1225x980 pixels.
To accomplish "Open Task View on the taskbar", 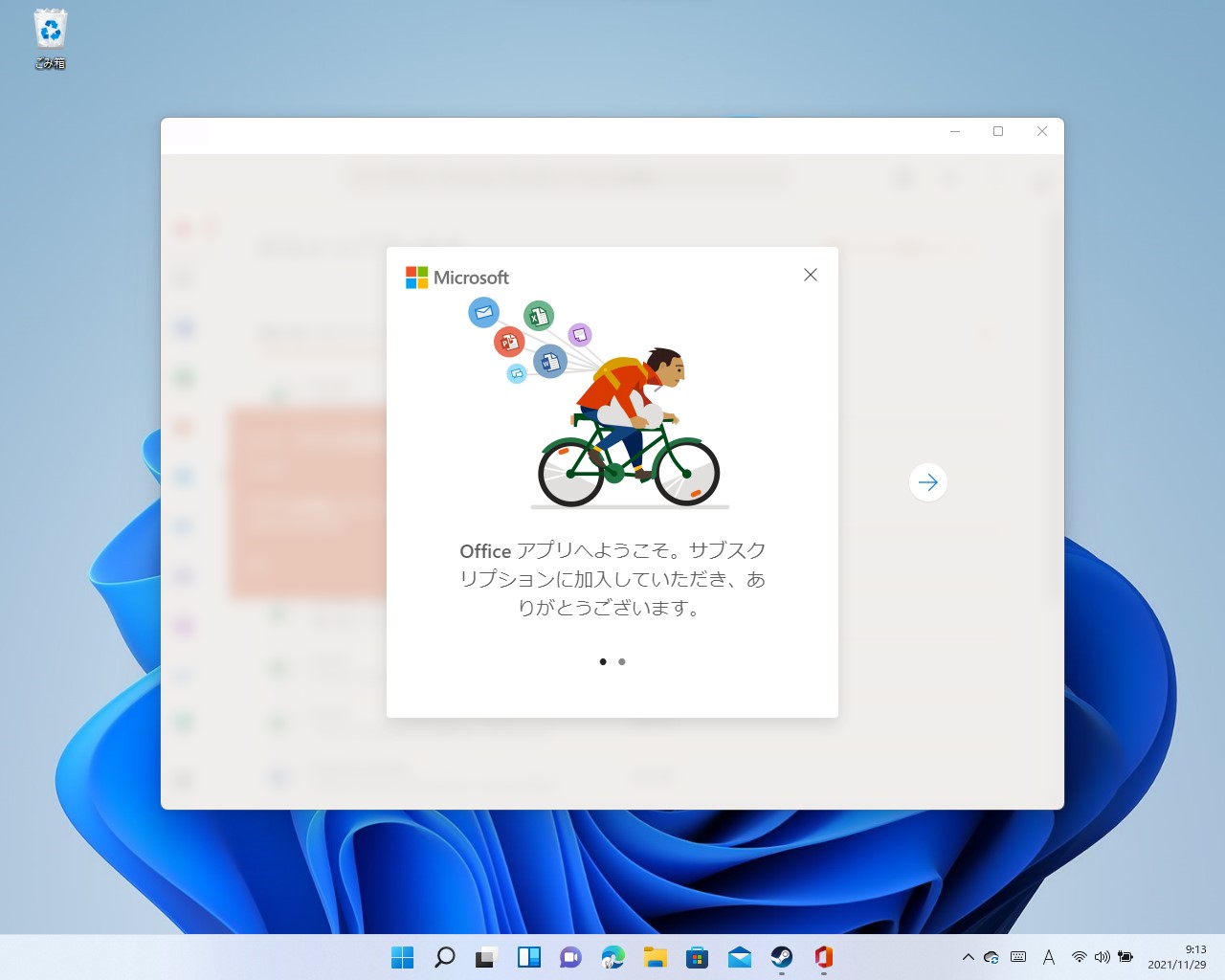I will (486, 956).
